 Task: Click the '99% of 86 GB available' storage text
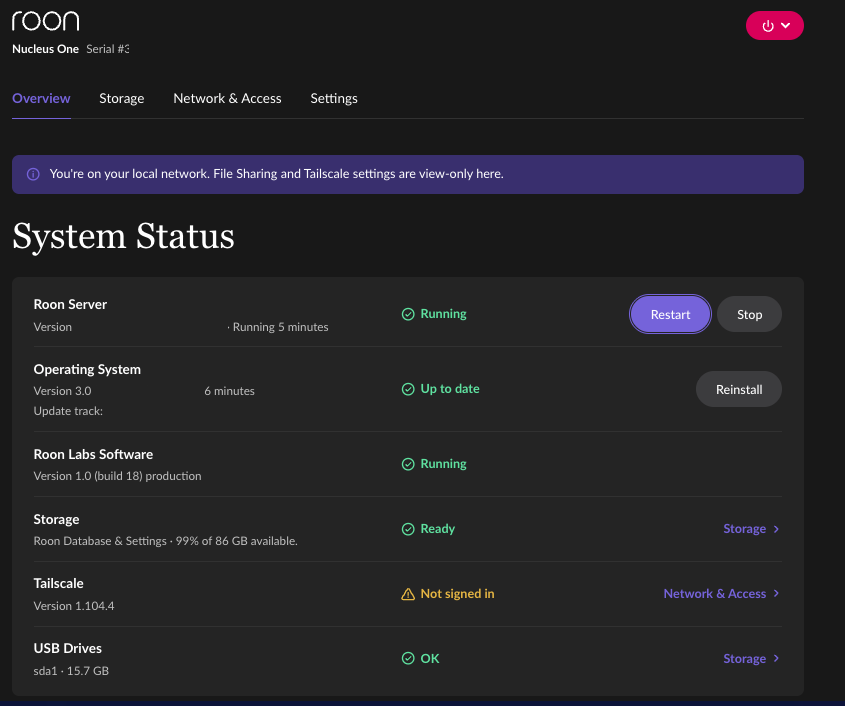[237, 541]
